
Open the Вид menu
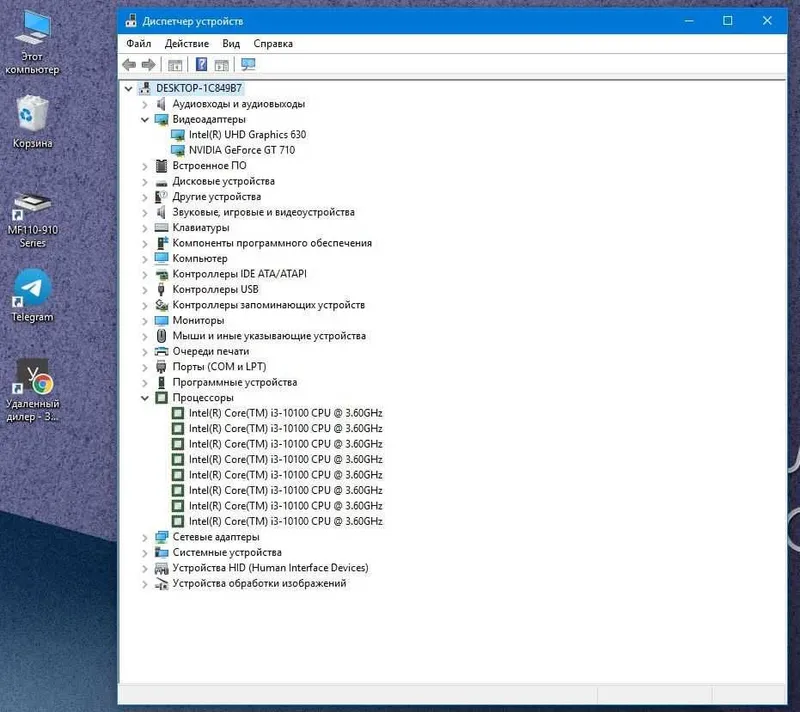(231, 43)
